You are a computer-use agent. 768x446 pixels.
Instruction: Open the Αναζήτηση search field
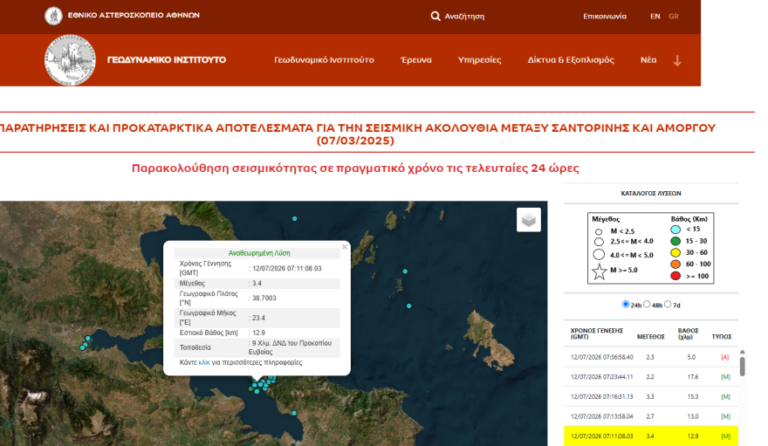(464, 16)
